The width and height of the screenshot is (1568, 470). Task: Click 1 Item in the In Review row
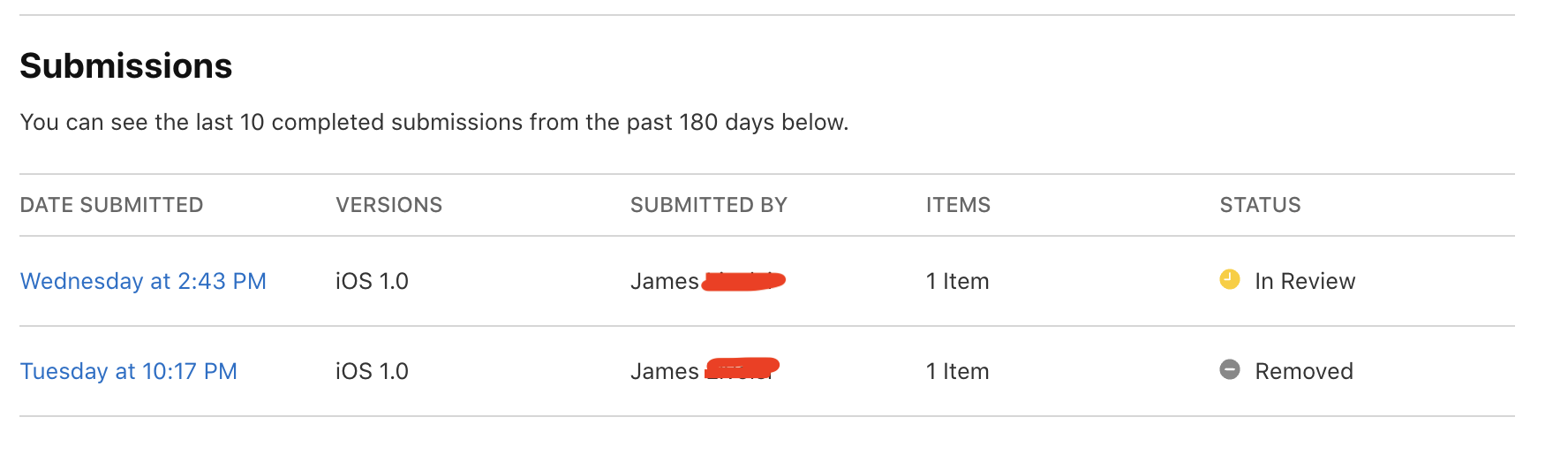pyautogui.click(x=957, y=281)
